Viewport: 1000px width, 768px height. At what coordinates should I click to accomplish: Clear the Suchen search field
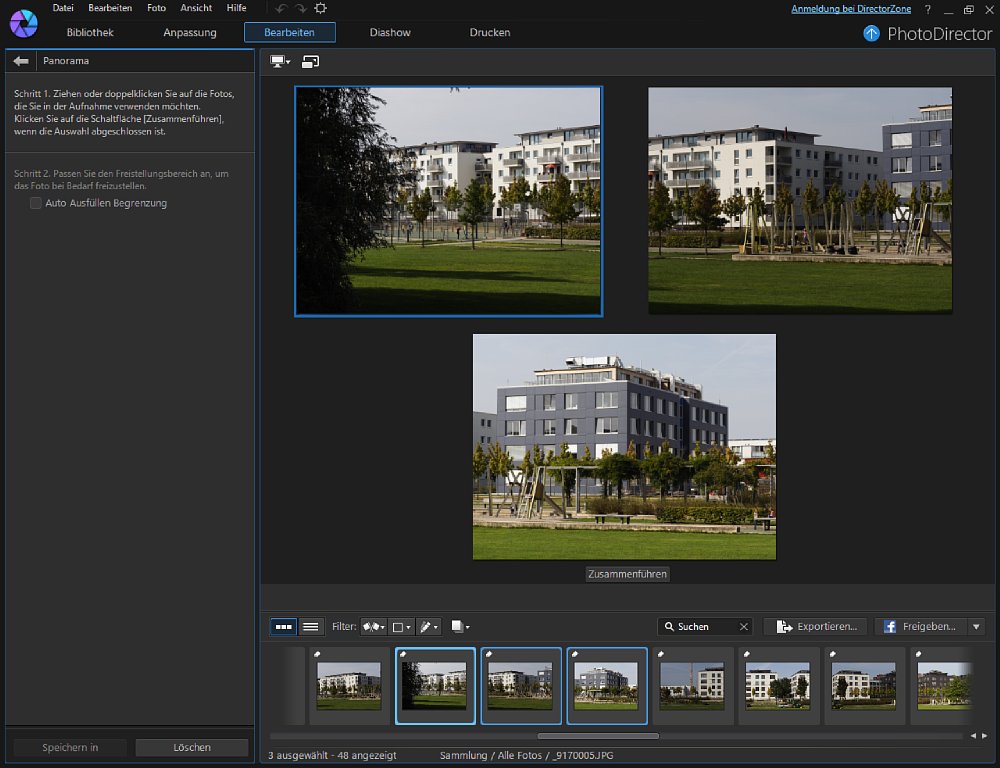click(744, 626)
